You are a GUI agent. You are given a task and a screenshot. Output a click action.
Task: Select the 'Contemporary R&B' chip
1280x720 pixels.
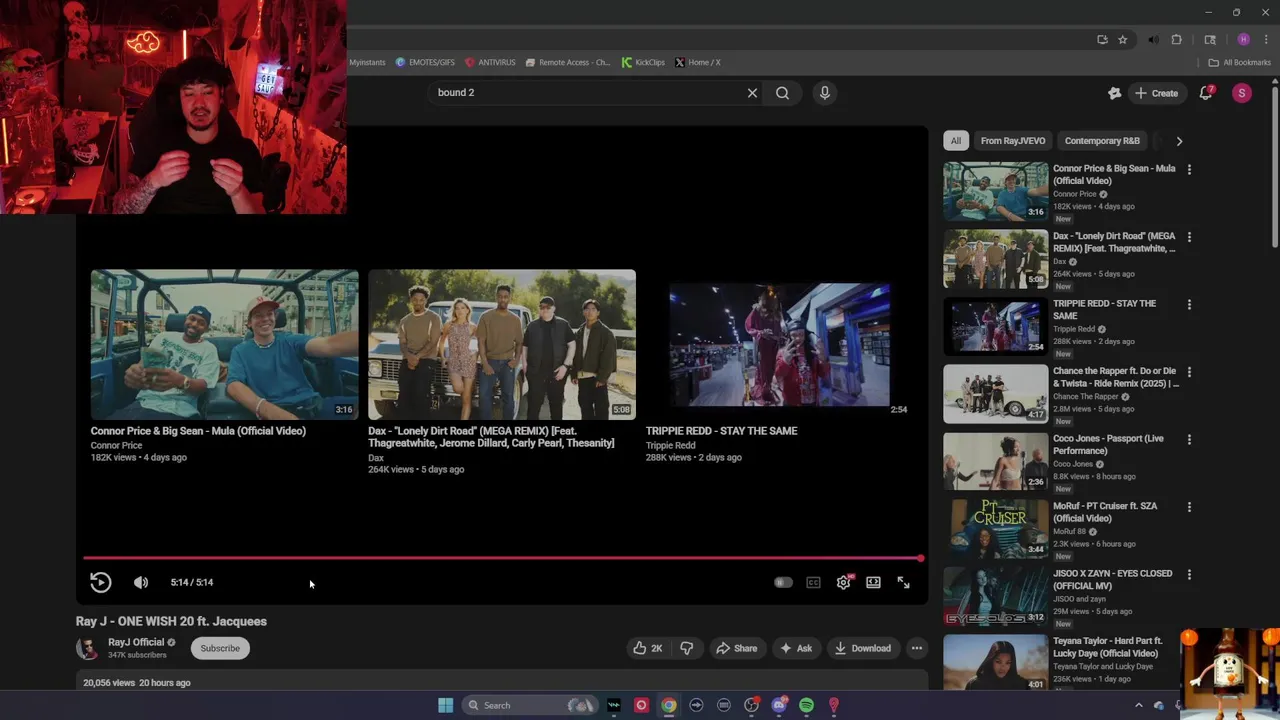pyautogui.click(x=1102, y=141)
